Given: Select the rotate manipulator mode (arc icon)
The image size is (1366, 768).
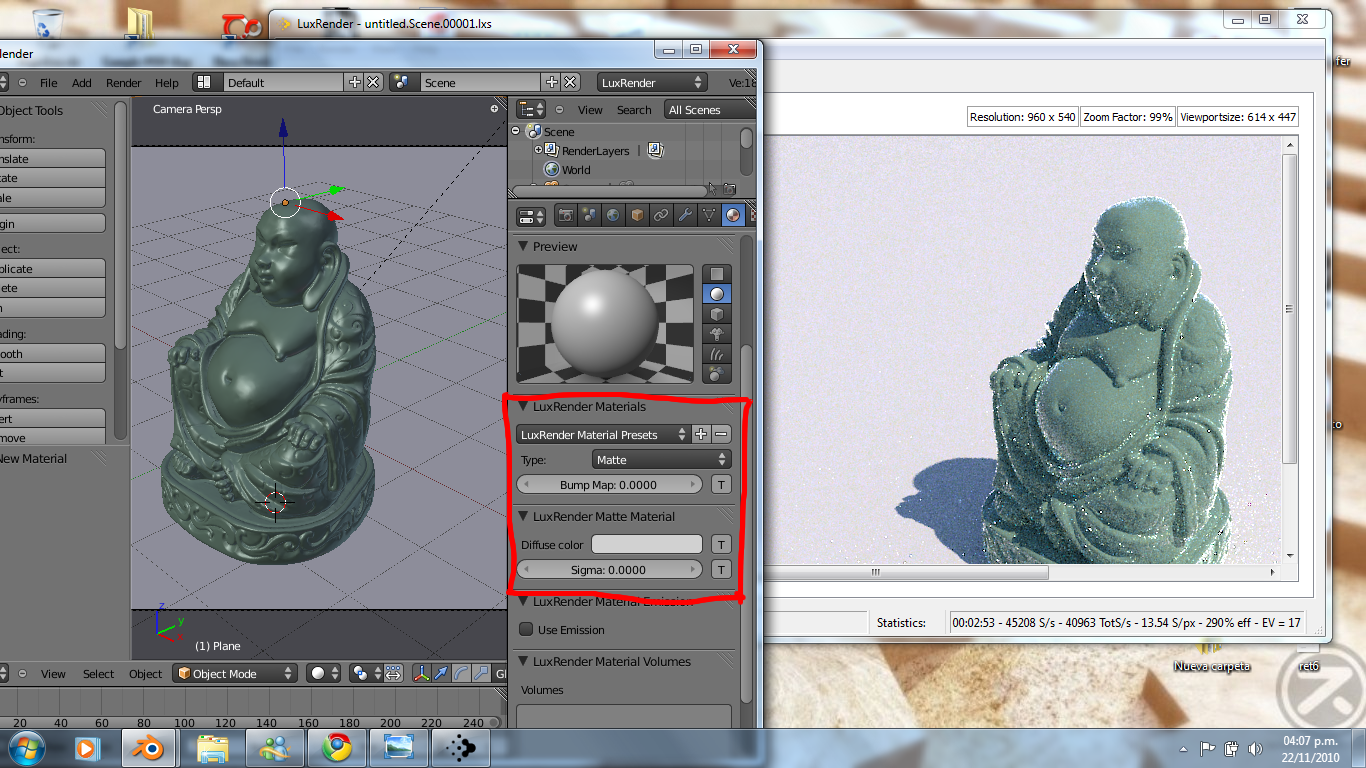Looking at the screenshot, I should click(460, 674).
